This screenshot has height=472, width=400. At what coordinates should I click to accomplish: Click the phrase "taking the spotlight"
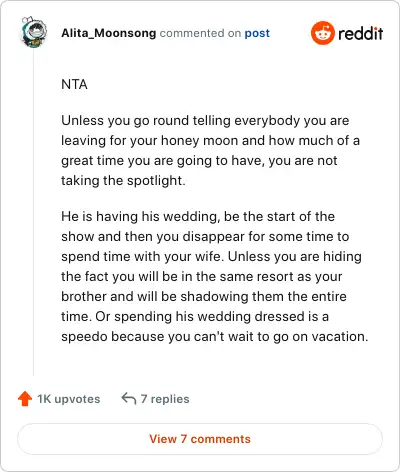click(x=122, y=181)
